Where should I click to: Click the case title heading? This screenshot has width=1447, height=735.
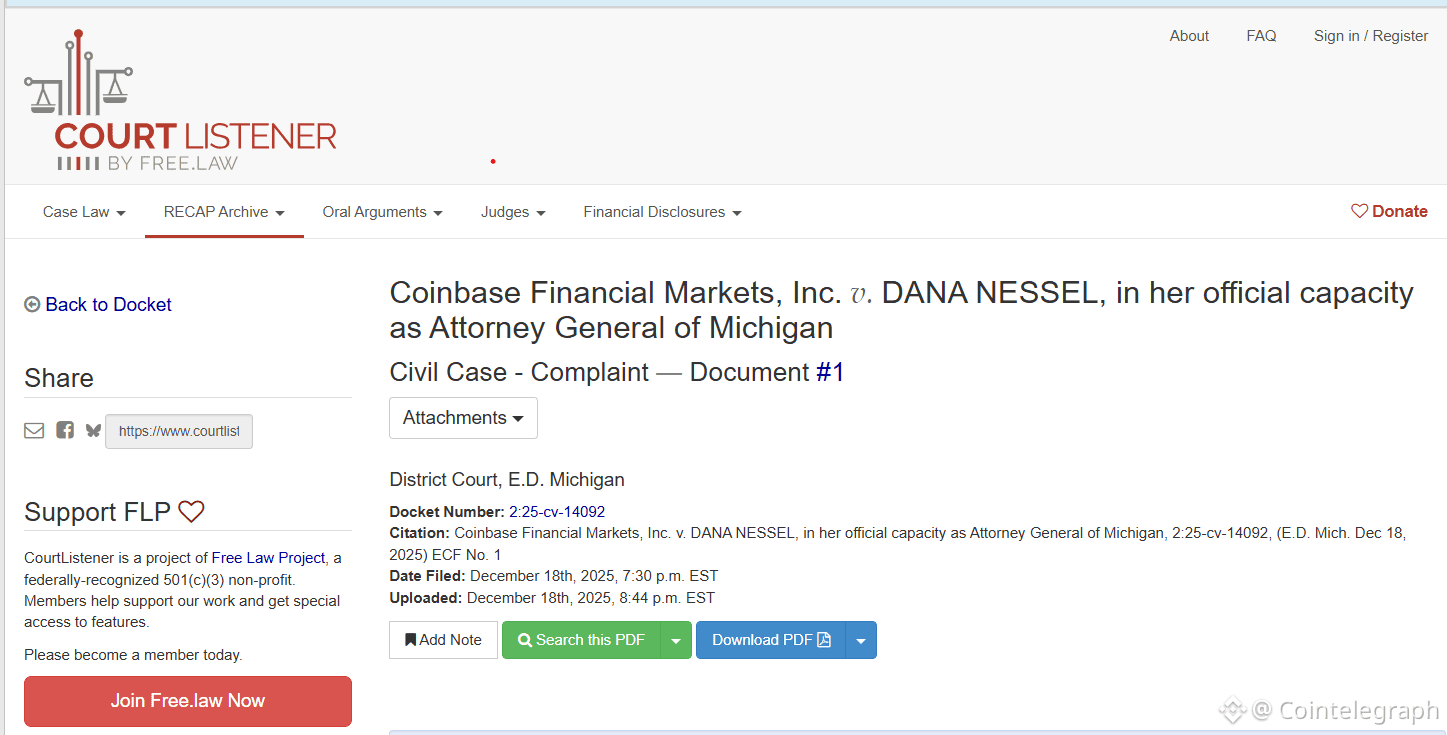click(901, 310)
